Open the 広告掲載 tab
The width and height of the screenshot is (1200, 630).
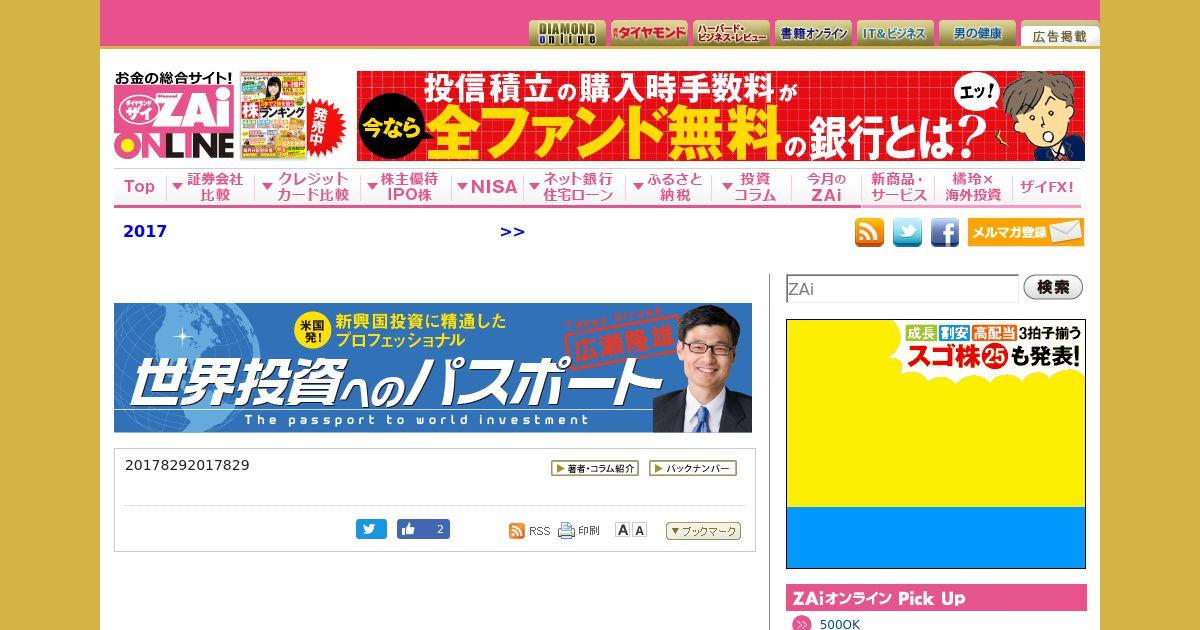tap(1059, 35)
